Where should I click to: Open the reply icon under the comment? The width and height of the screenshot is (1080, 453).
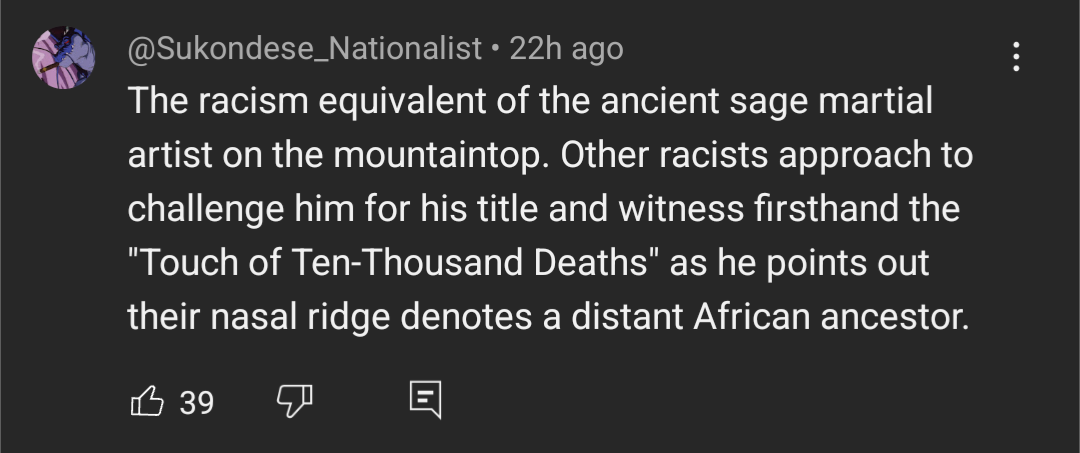point(425,400)
